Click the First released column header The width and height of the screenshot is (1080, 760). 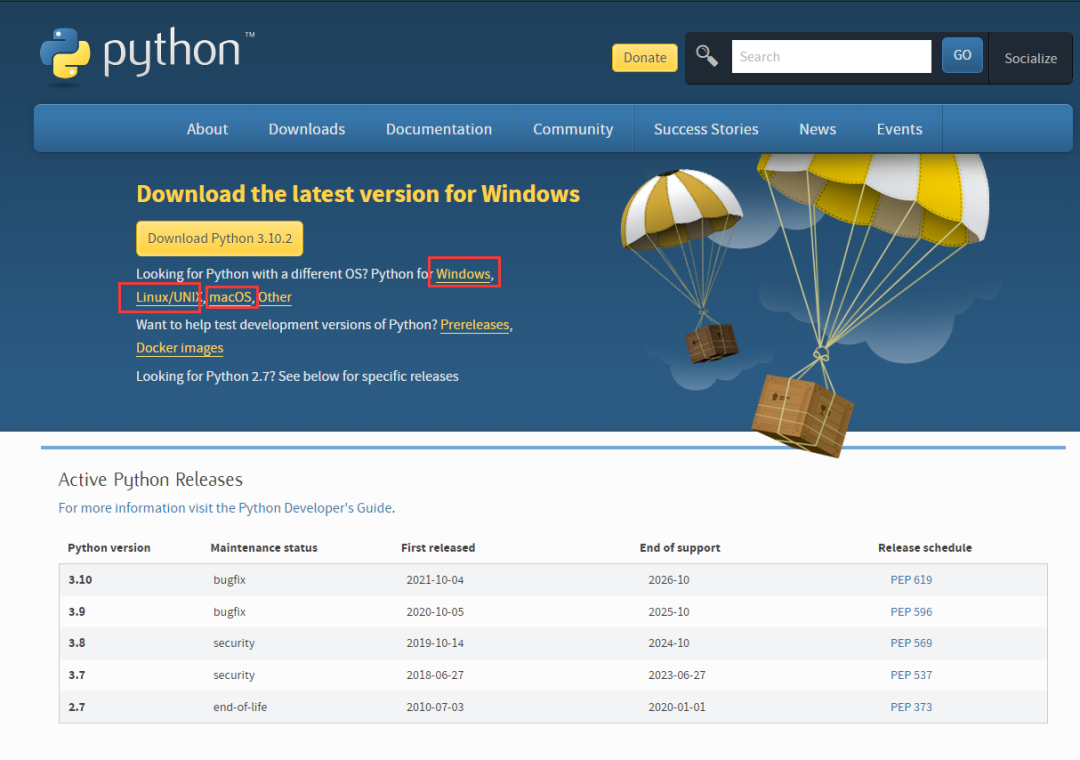(x=438, y=548)
